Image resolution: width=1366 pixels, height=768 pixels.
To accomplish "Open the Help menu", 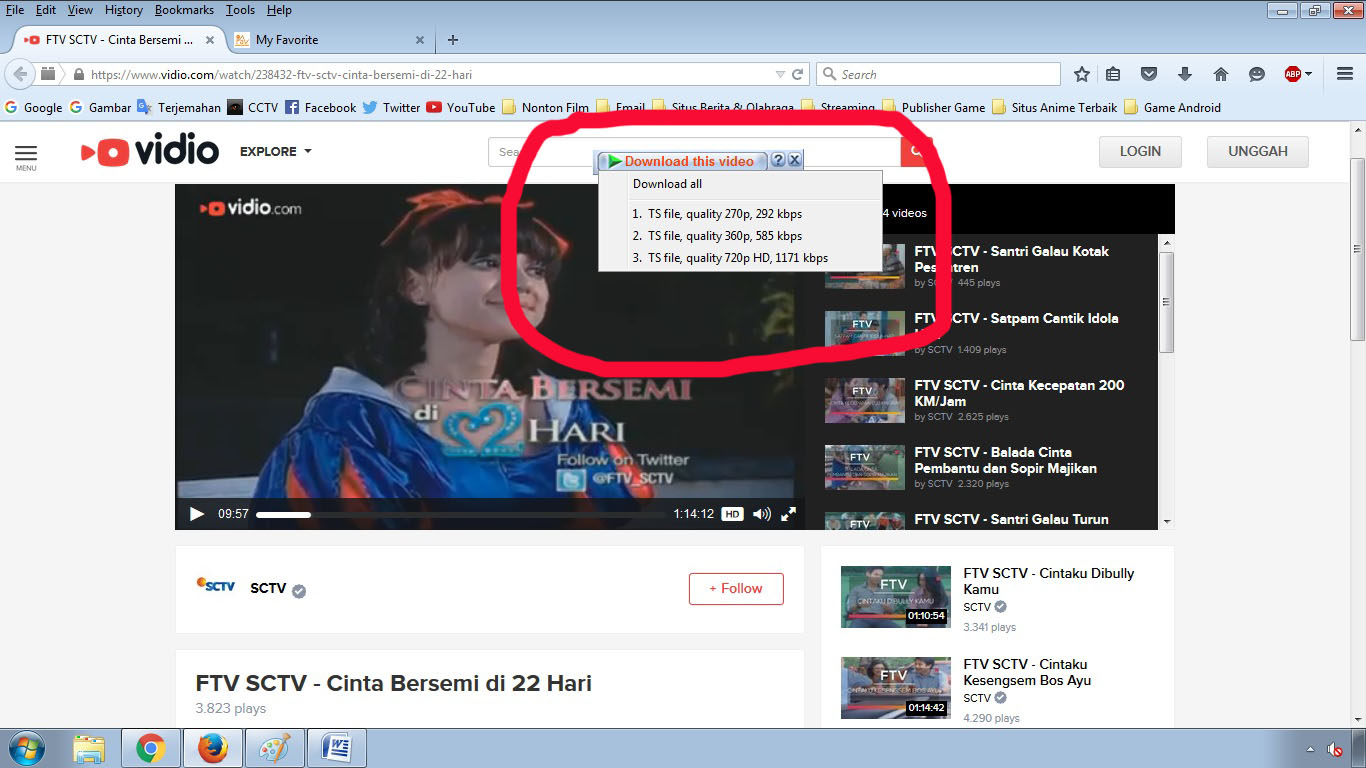I will (279, 10).
